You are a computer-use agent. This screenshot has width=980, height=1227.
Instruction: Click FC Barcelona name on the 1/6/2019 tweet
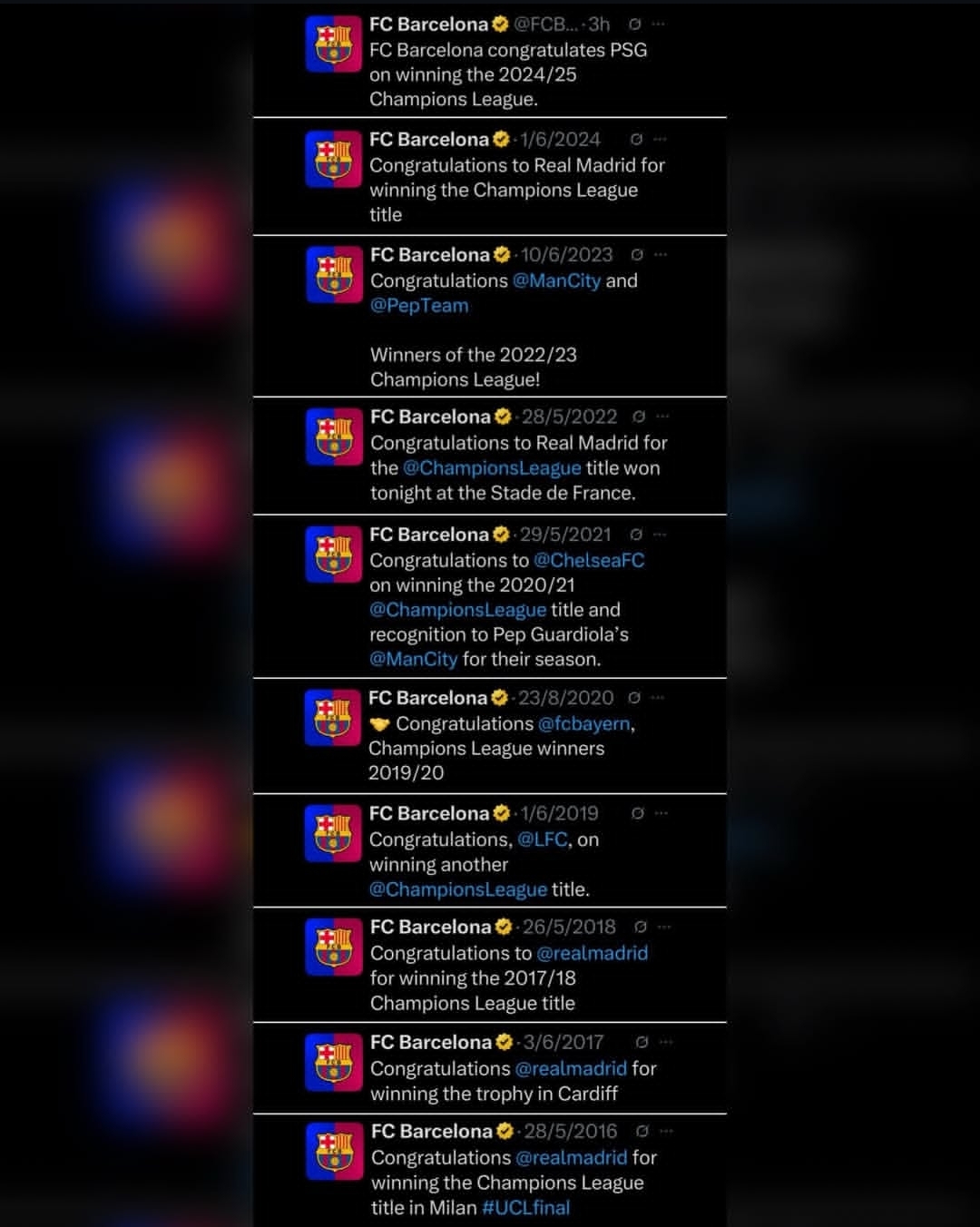(429, 813)
